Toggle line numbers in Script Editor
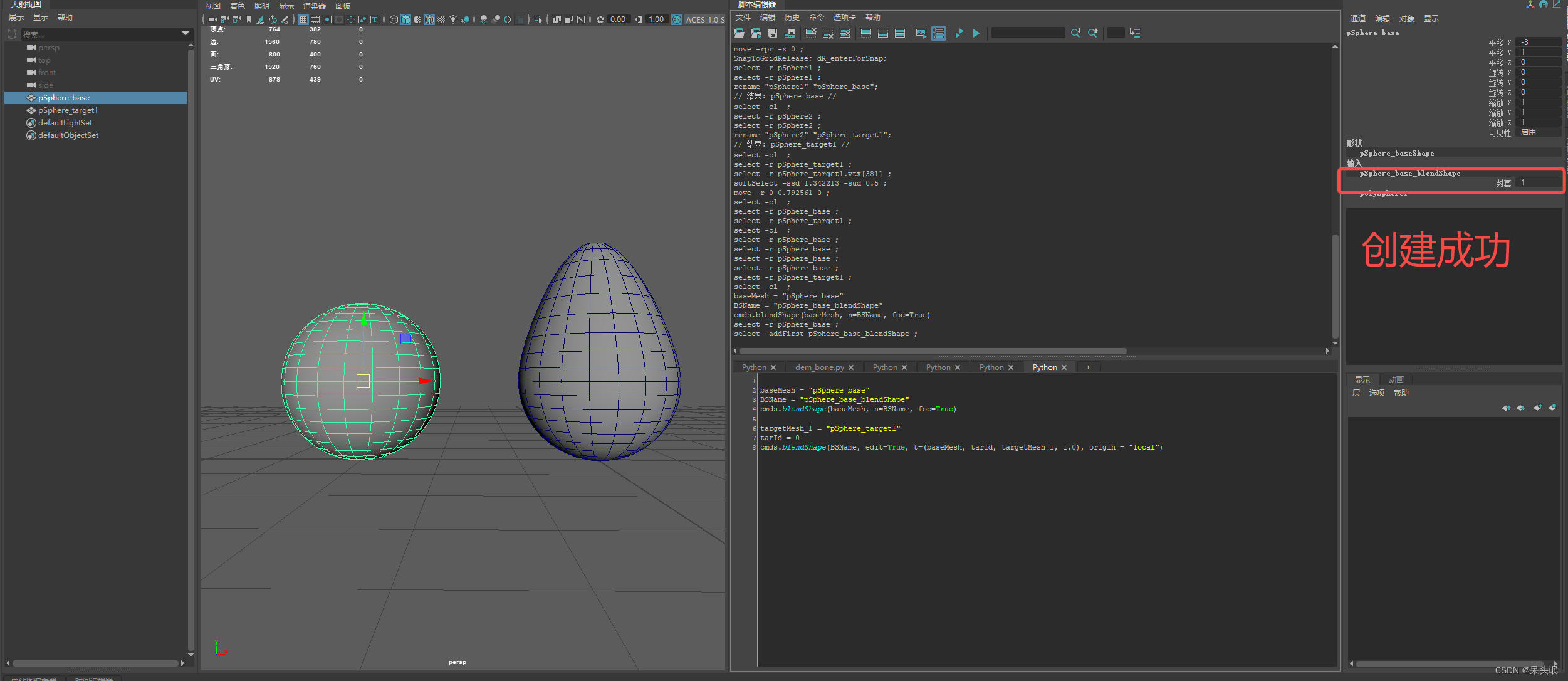Screen dimensions: 1568x681 938,33
